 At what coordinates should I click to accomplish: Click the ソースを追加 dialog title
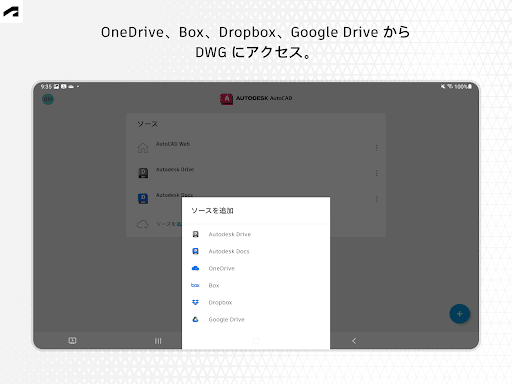coord(212,211)
